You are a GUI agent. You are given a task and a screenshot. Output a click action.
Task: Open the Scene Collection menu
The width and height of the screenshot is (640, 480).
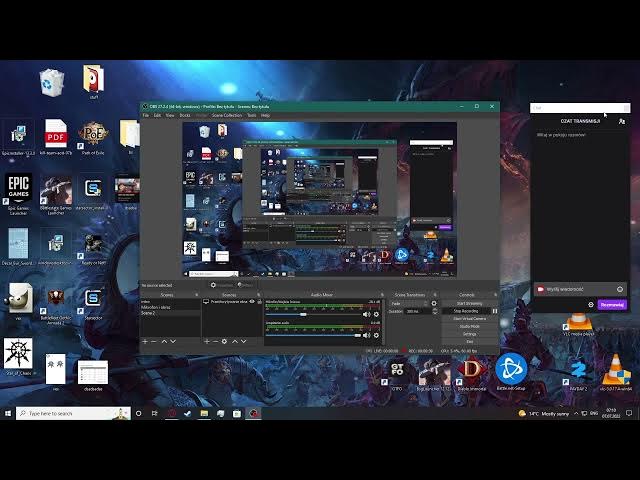pyautogui.click(x=227, y=116)
